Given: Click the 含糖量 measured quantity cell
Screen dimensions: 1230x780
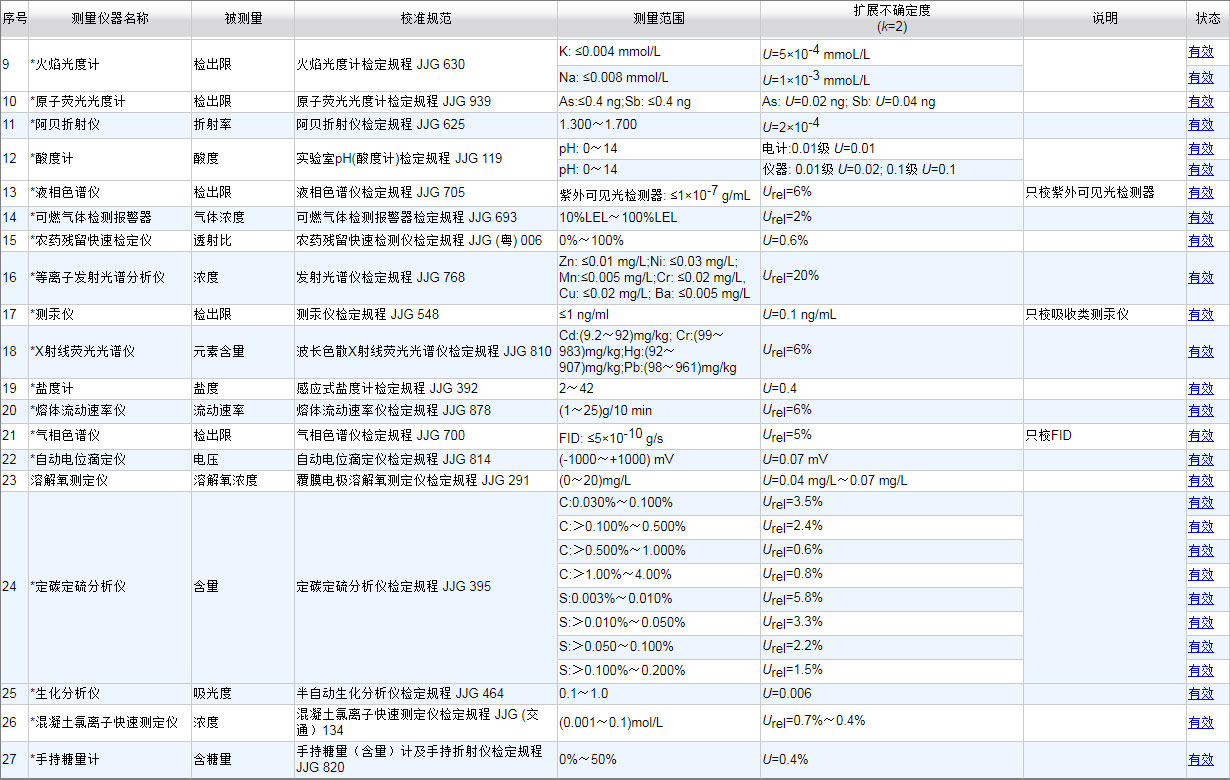Looking at the screenshot, I should (243, 759).
